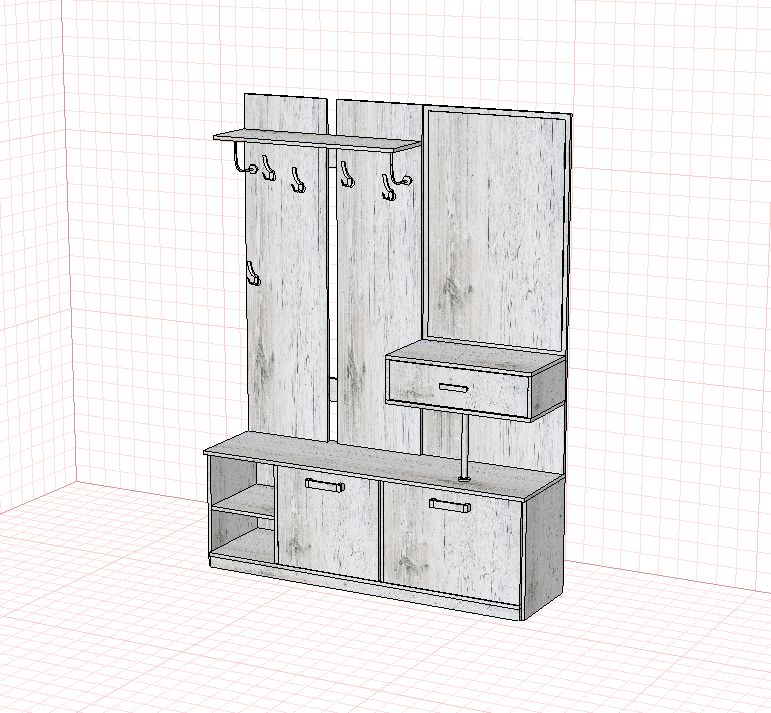This screenshot has height=713, width=771.
Task: Select the left cabinet door handle
Action: point(325,484)
